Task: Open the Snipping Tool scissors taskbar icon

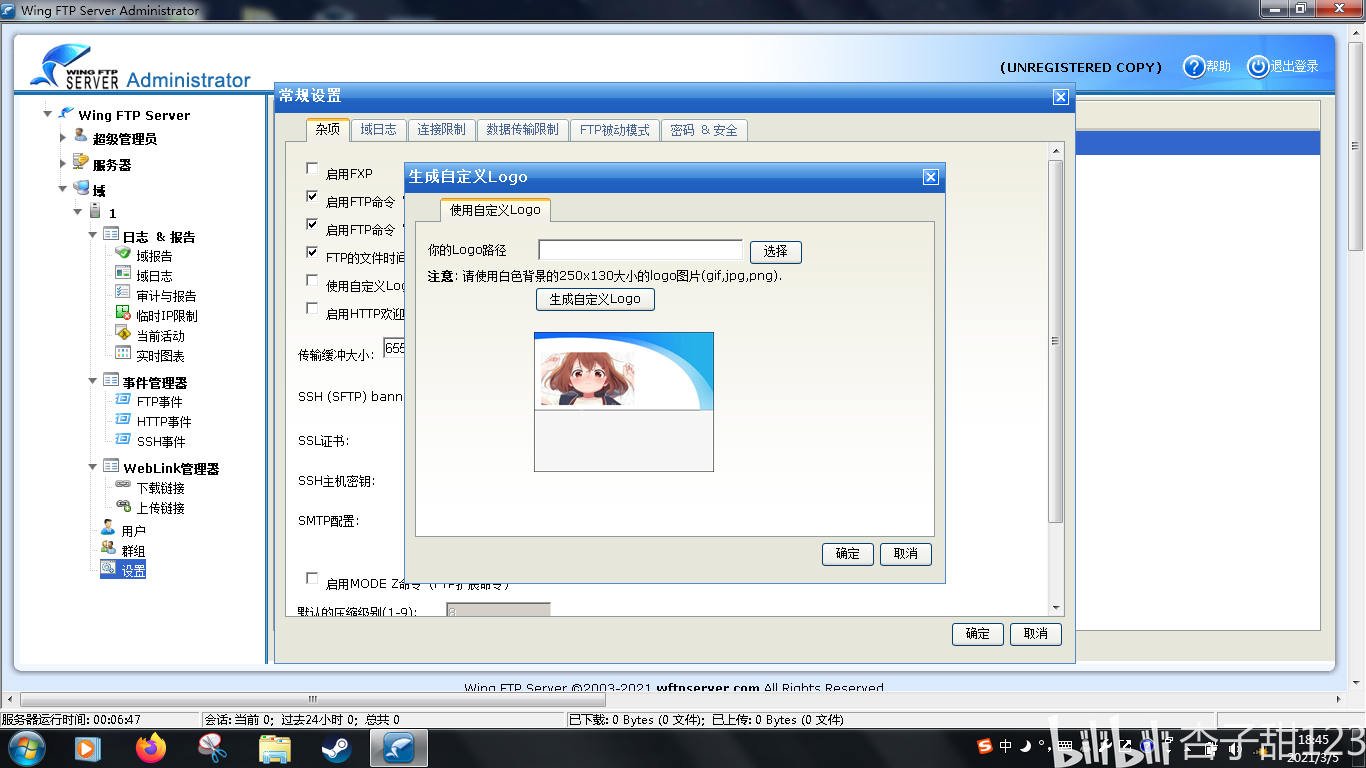Action: click(x=213, y=748)
